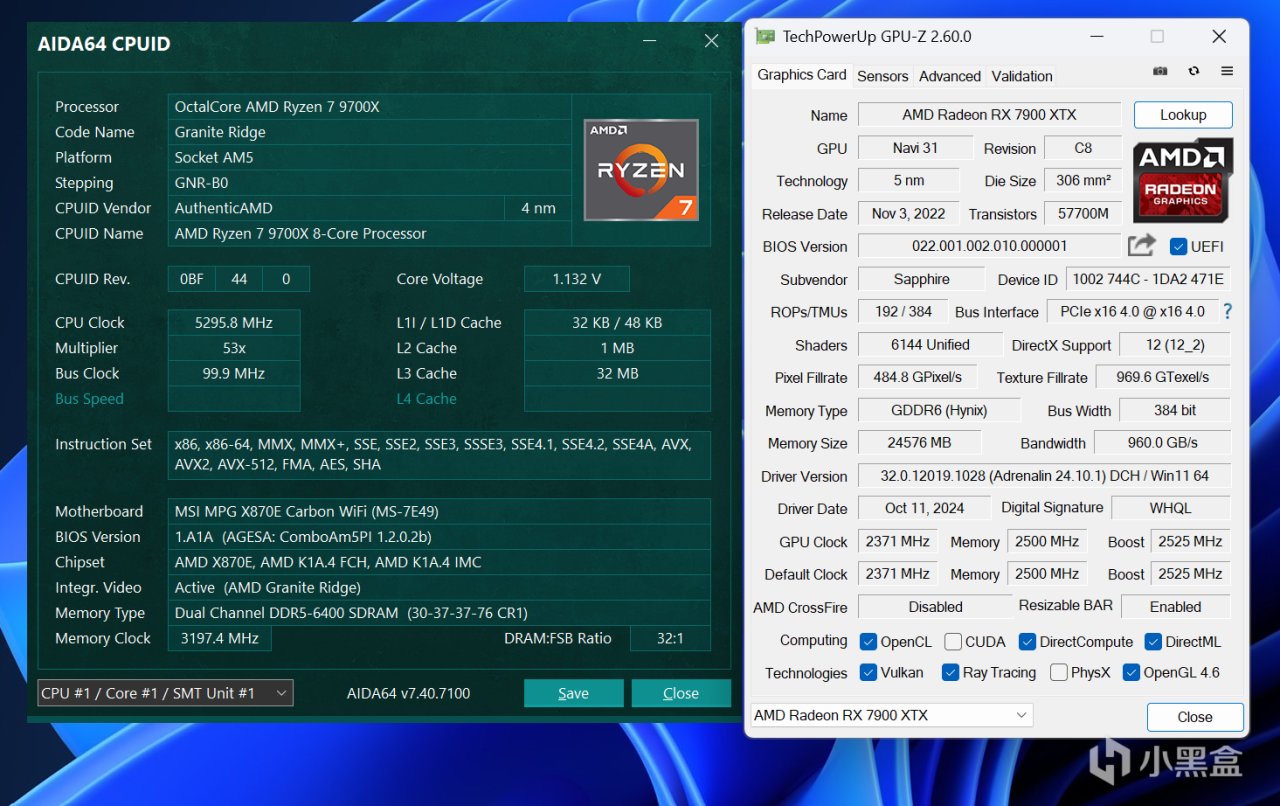The image size is (1280, 806).
Task: Toggle the OpenGL 4.6 checkbox
Action: 1131,673
